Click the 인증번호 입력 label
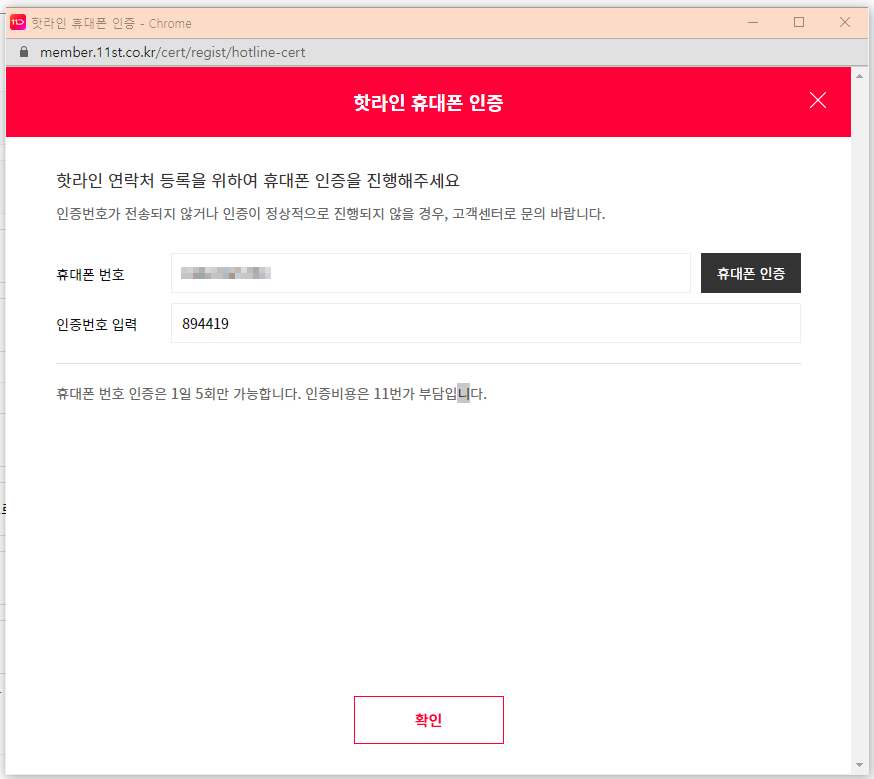Viewport: 874px width, 779px height. click(x=96, y=324)
